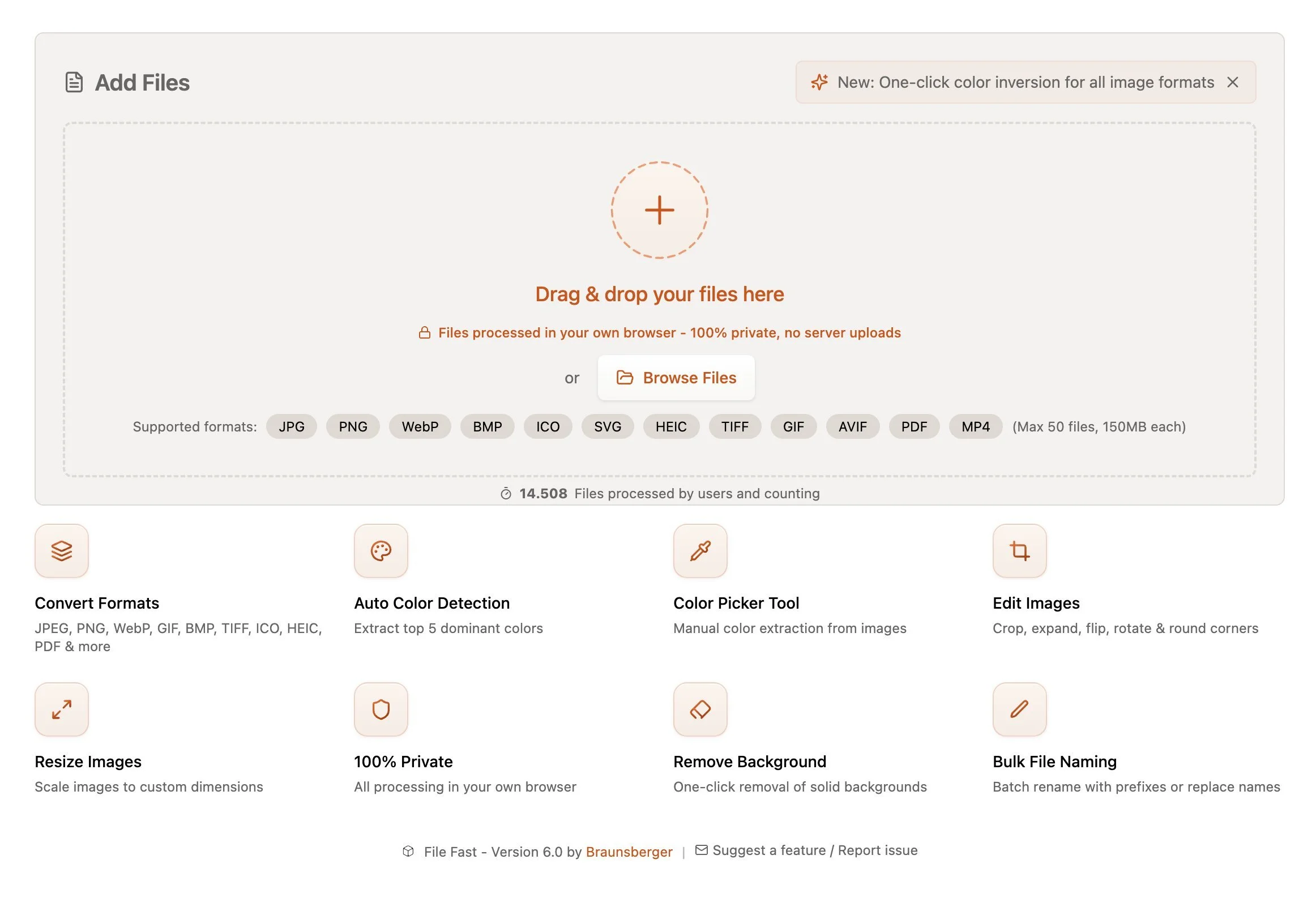Click the JPG format badge
1316x915 pixels.
(291, 427)
